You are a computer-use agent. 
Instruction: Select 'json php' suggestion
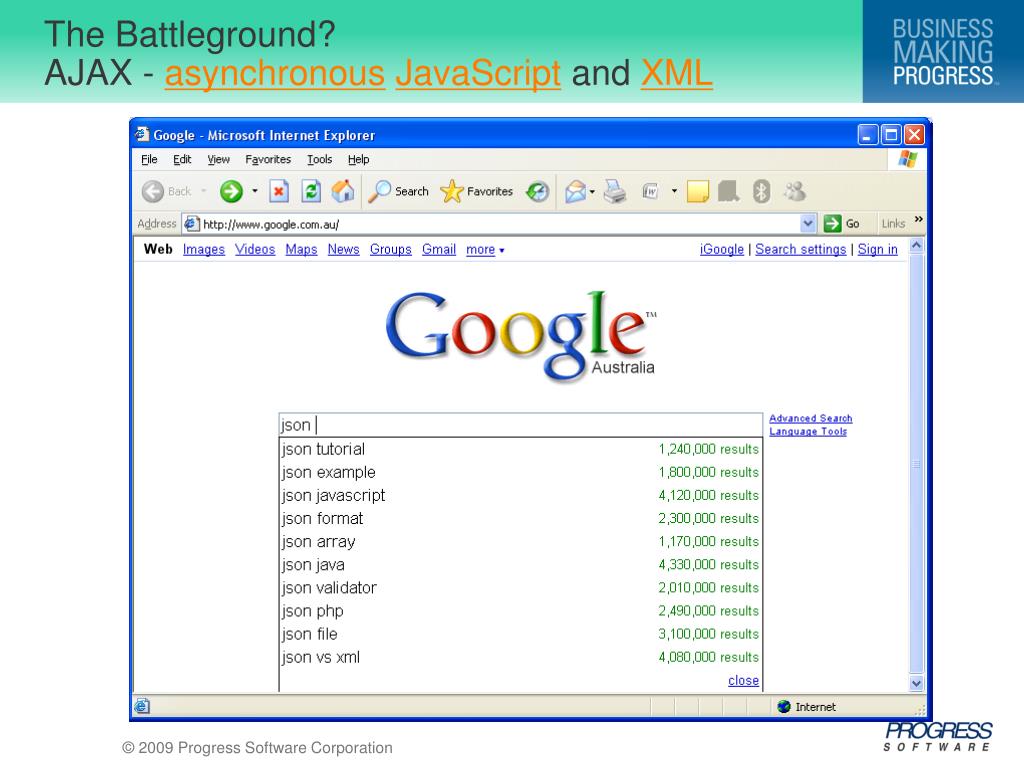520,611
